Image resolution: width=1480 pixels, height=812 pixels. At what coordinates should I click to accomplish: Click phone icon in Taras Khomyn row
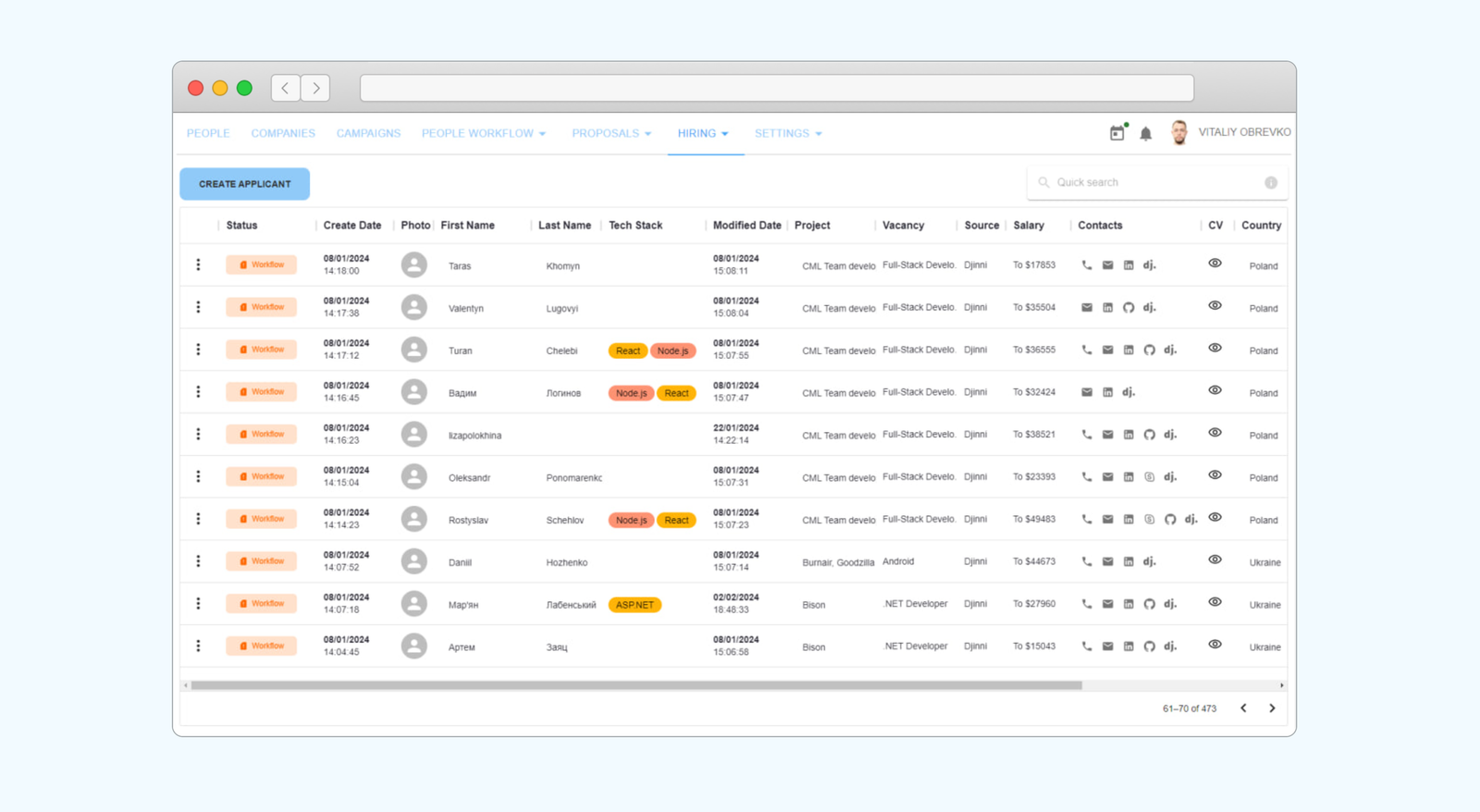click(x=1087, y=265)
